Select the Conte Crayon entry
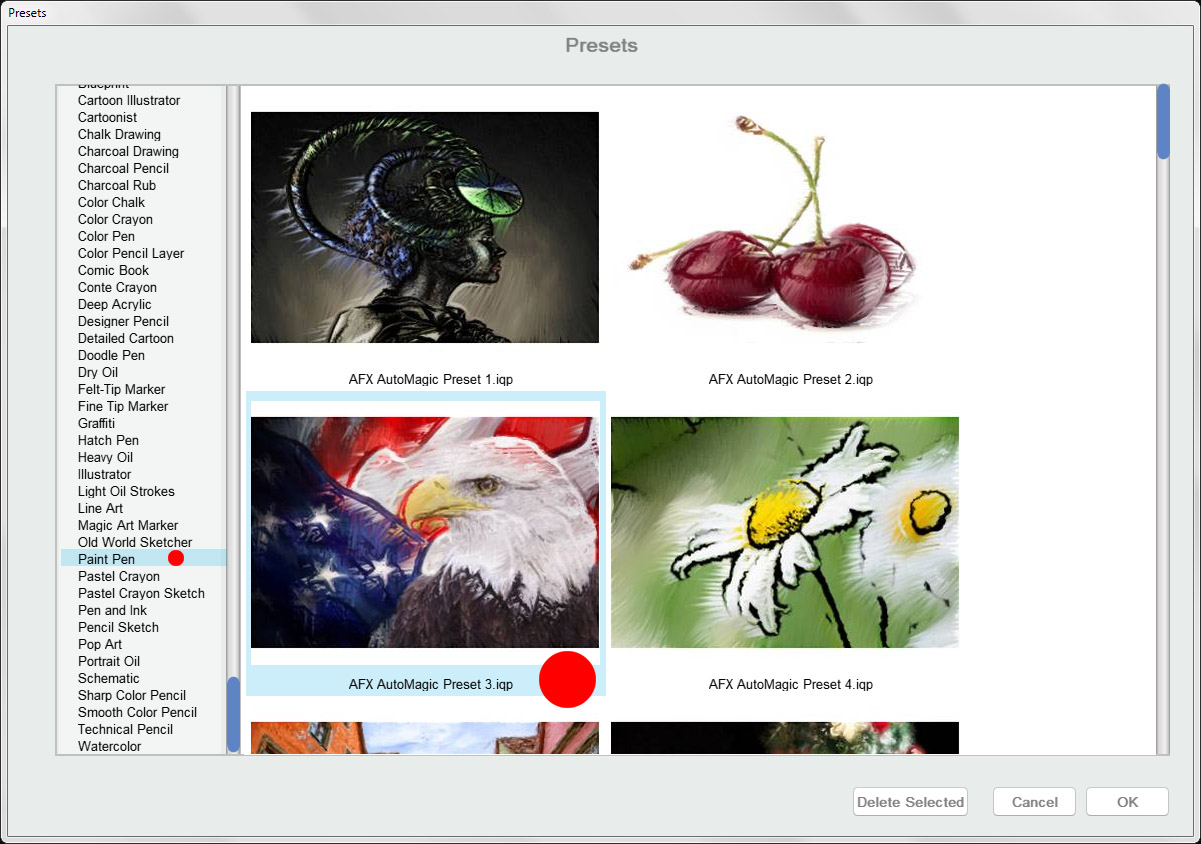 117,287
